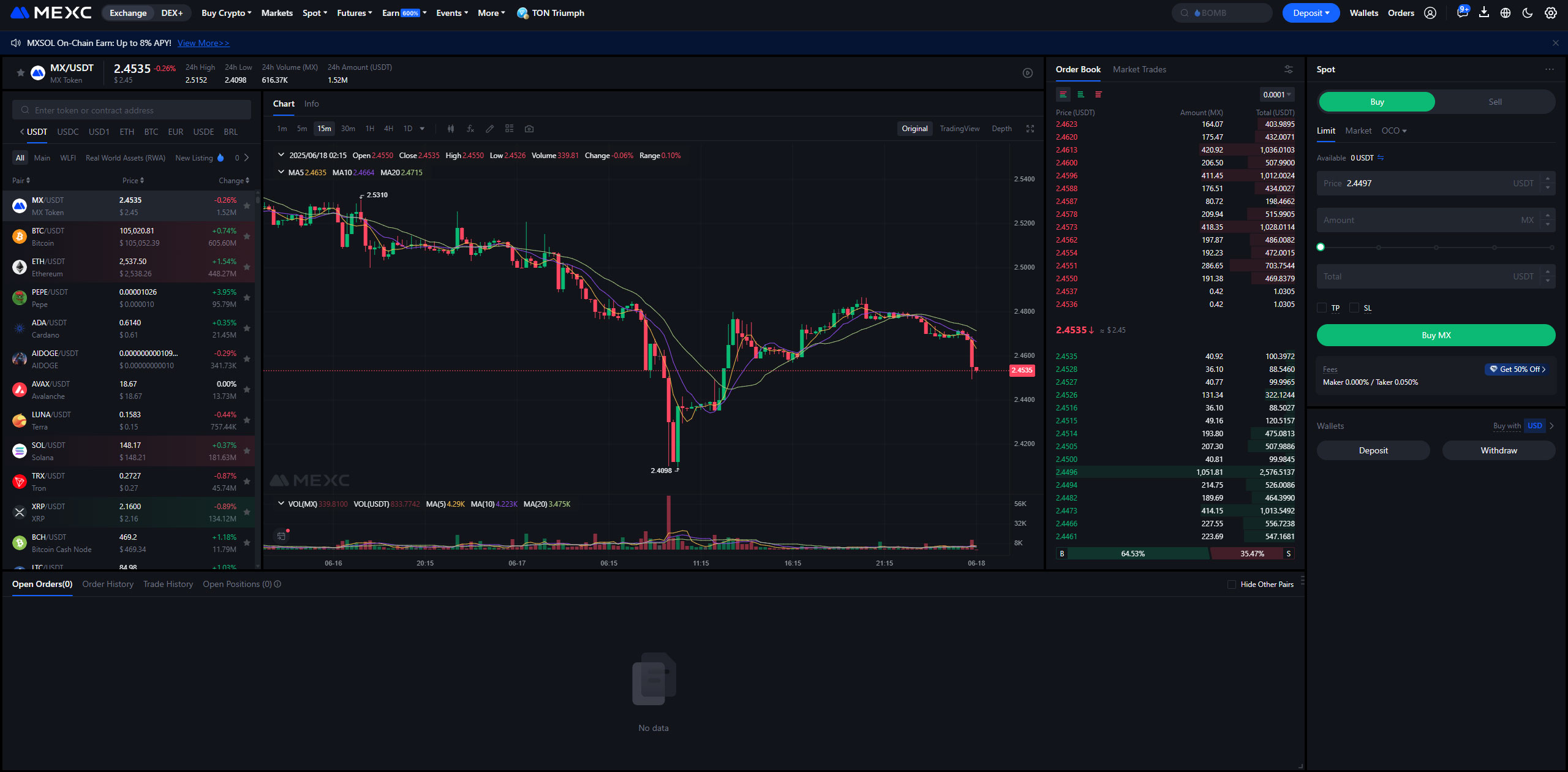Favorite the ETH/USDT row star
This screenshot has height=772, width=1568.
pyautogui.click(x=247, y=267)
